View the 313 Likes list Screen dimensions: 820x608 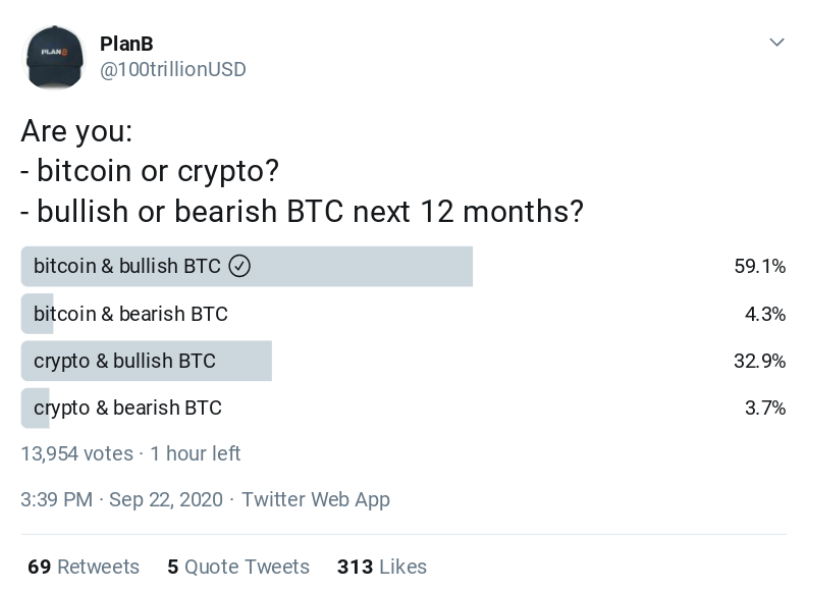click(382, 567)
